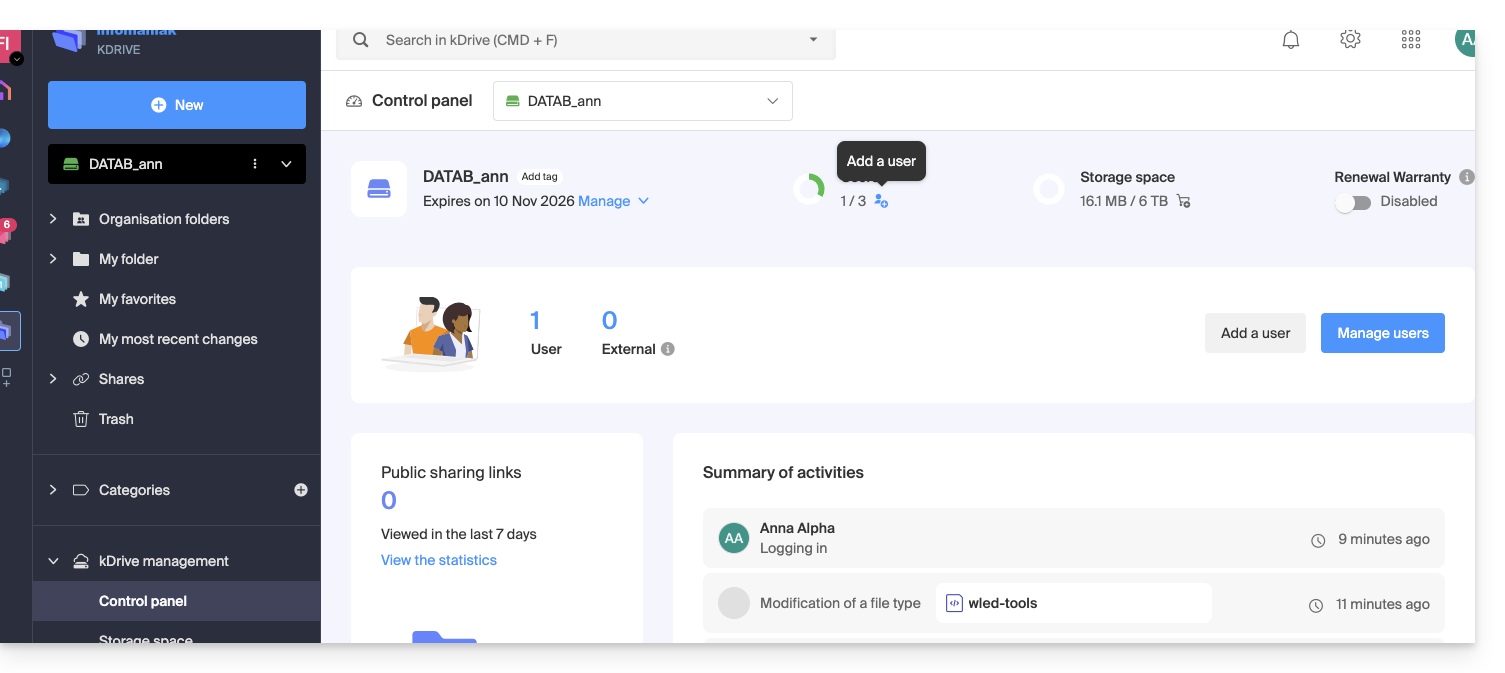Viewport: 1505px width, 673px height.
Task: Open View the statistics link
Action: 438,560
